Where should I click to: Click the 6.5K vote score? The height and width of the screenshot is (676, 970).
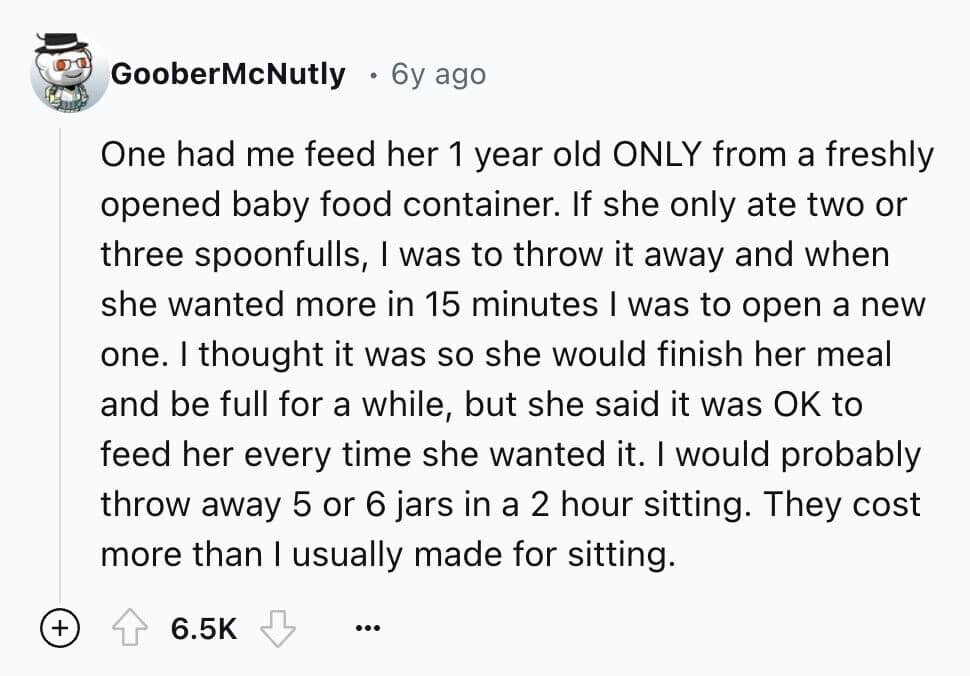(x=204, y=629)
